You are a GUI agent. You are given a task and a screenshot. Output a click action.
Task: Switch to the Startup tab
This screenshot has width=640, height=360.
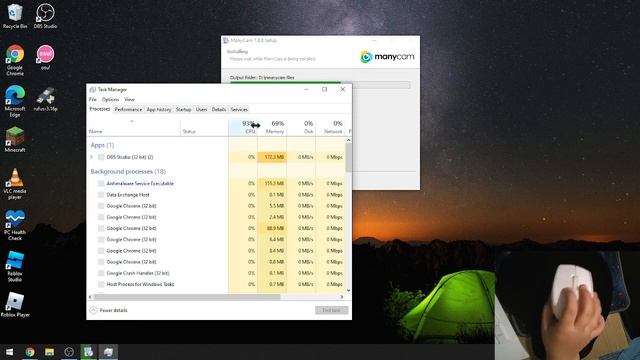click(183, 109)
